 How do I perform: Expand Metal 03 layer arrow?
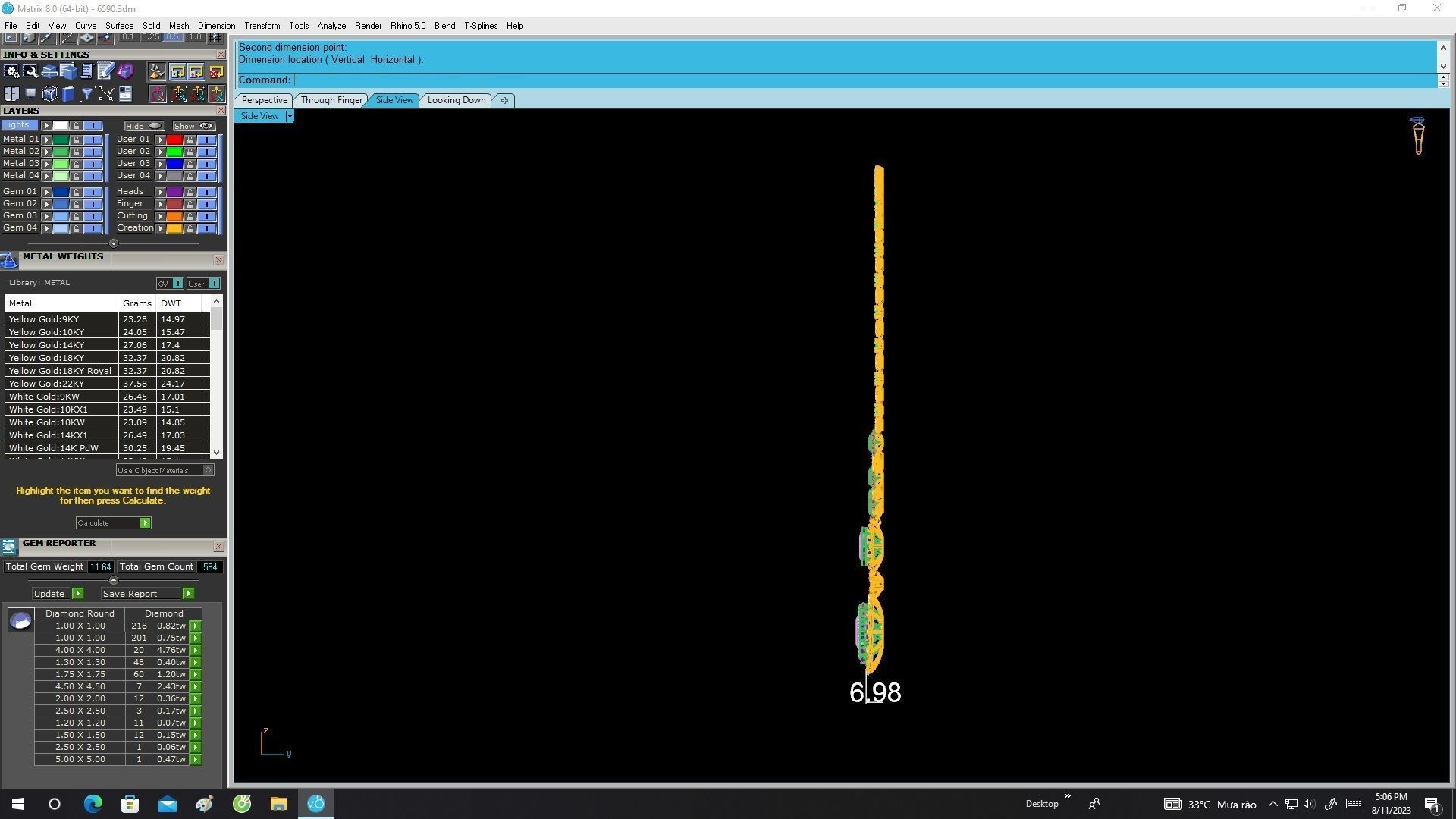click(47, 164)
